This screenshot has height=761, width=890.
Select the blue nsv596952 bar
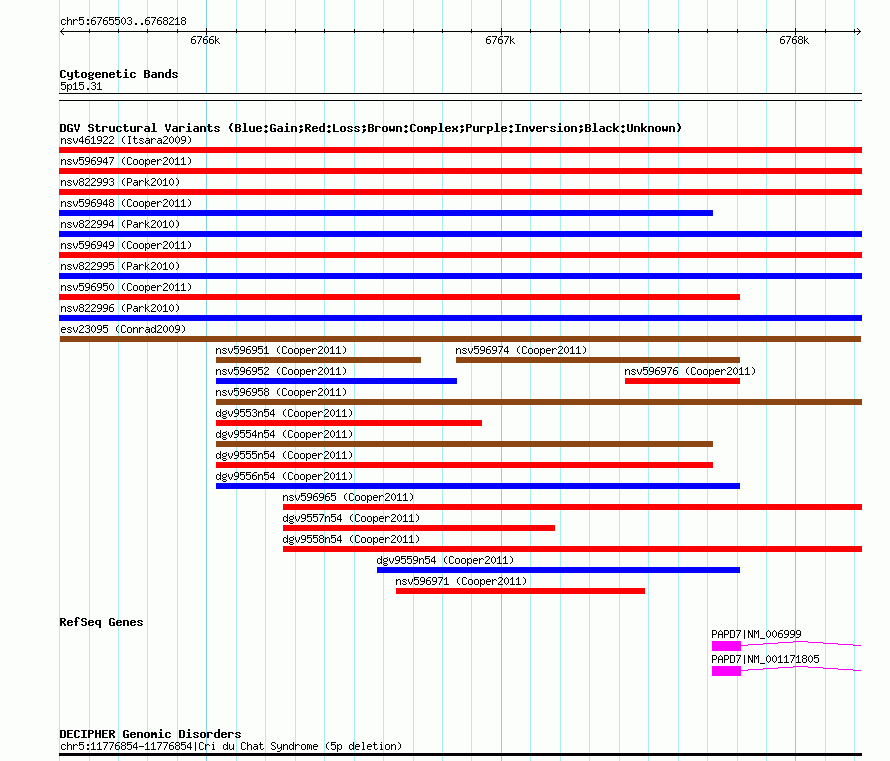[x=336, y=381]
